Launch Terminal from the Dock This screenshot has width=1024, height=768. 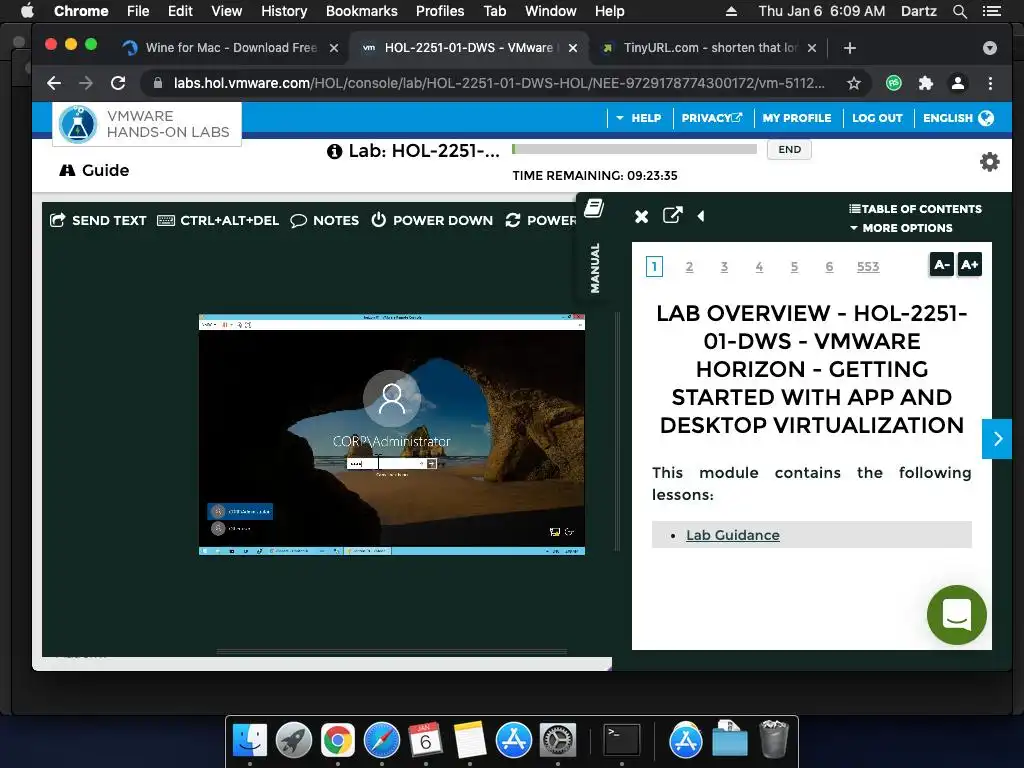coord(621,741)
